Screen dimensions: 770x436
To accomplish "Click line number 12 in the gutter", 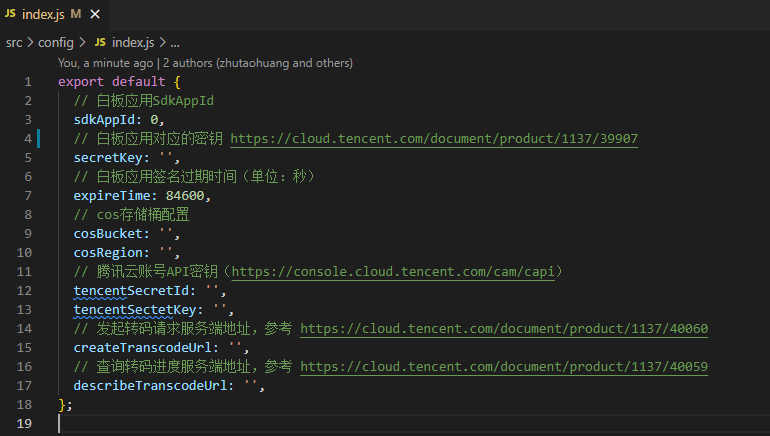I will tap(24, 291).
